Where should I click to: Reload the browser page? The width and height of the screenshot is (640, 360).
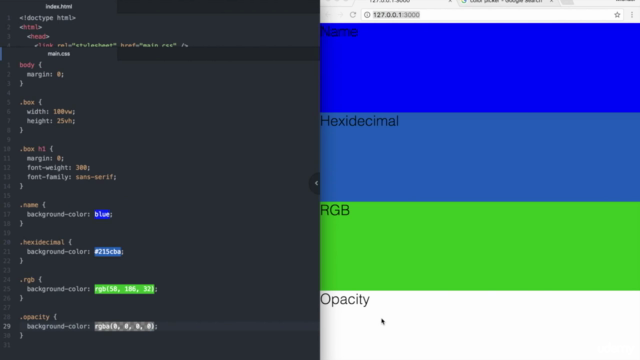click(353, 15)
